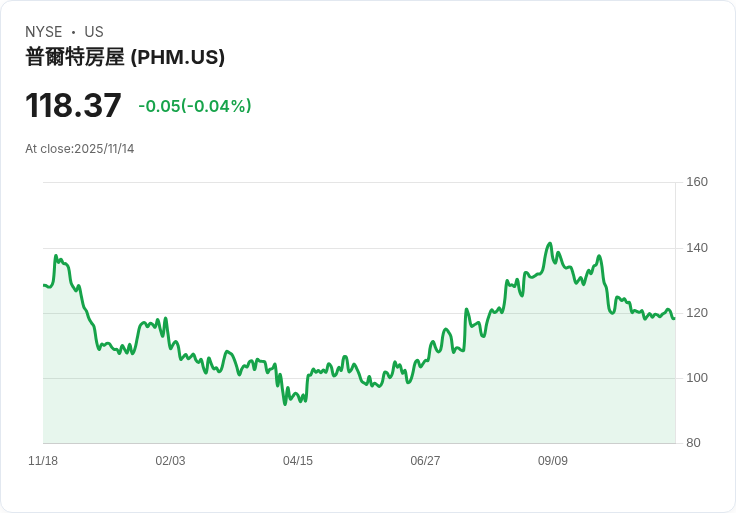Screen dimensions: 736x513
Task: Click the NYSE exchange label
Action: click(x=44, y=32)
